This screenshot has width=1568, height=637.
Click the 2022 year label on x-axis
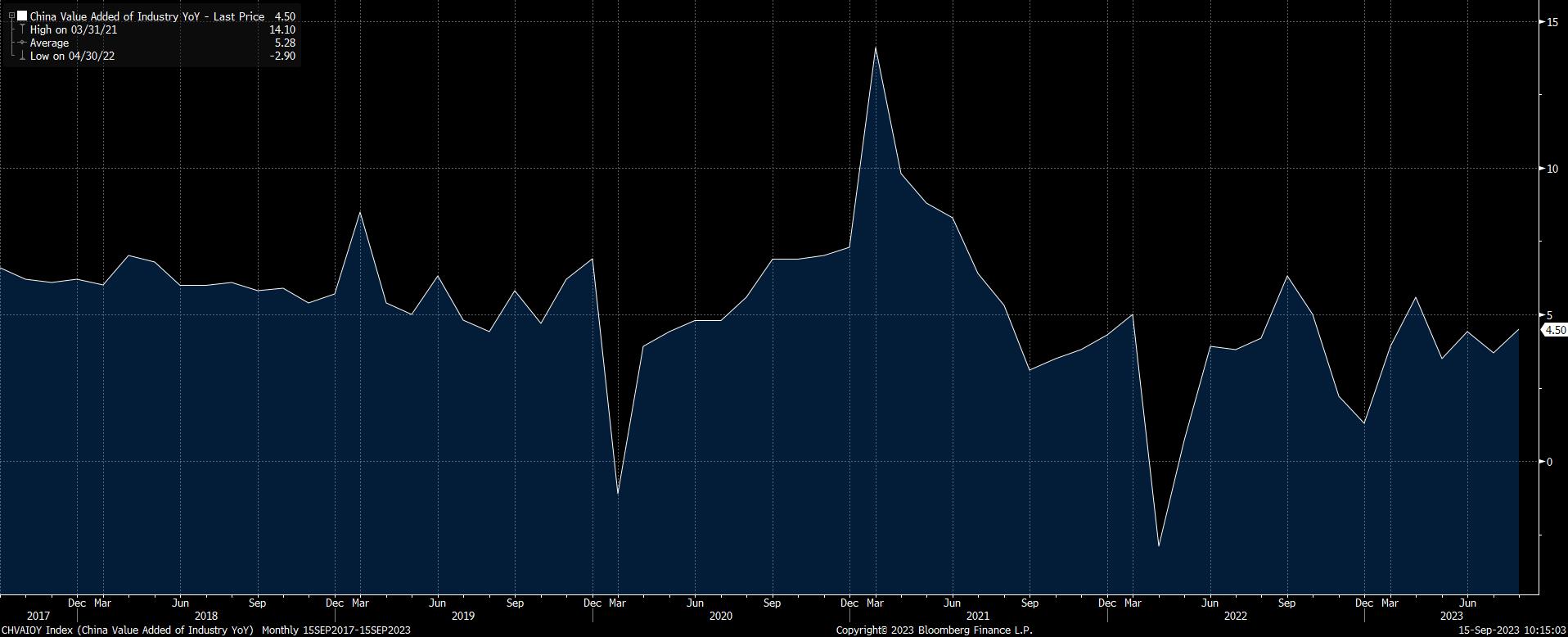1235,616
